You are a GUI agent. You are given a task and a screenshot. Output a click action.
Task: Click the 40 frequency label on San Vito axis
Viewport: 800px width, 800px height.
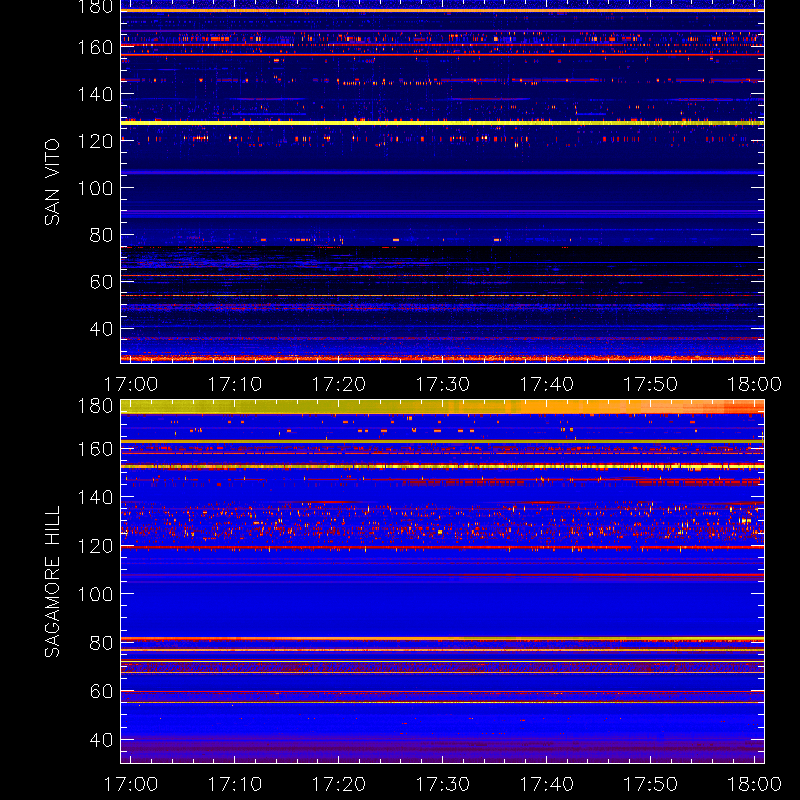tap(101, 329)
